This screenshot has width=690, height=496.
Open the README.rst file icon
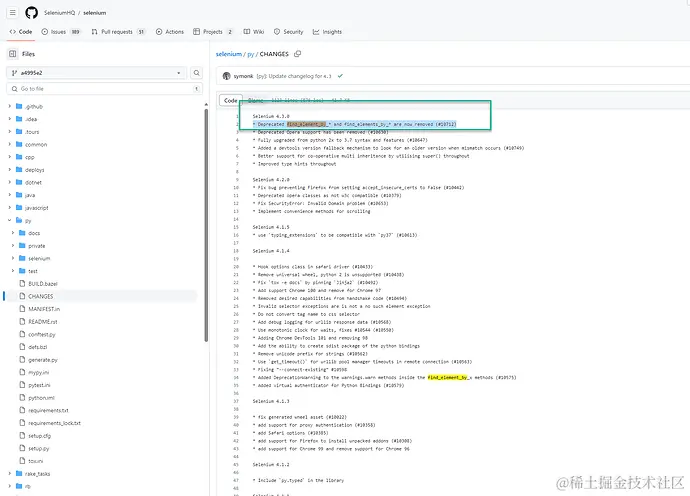point(22,322)
